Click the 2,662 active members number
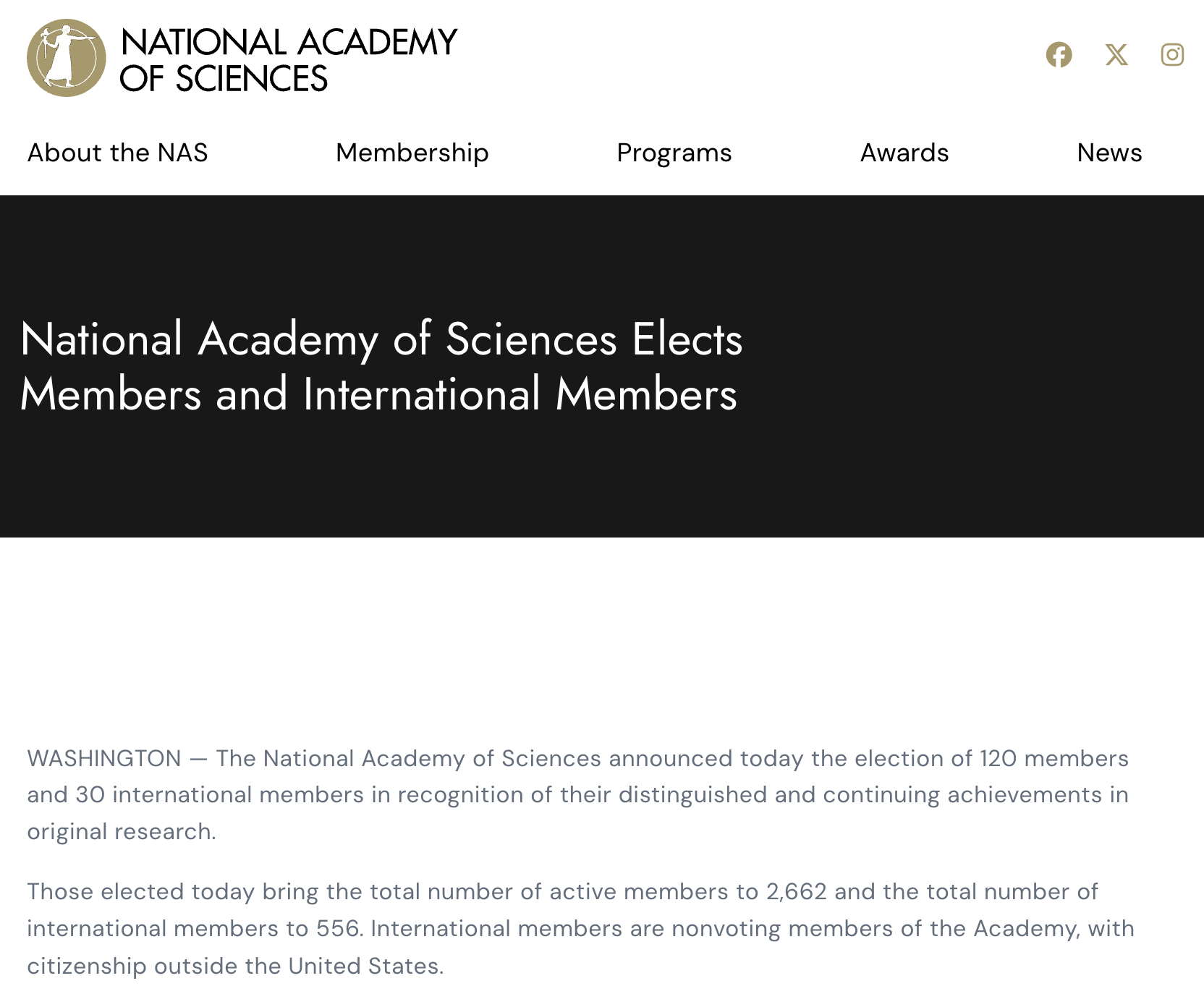Viewport: 1204px width, 994px height. [x=796, y=891]
